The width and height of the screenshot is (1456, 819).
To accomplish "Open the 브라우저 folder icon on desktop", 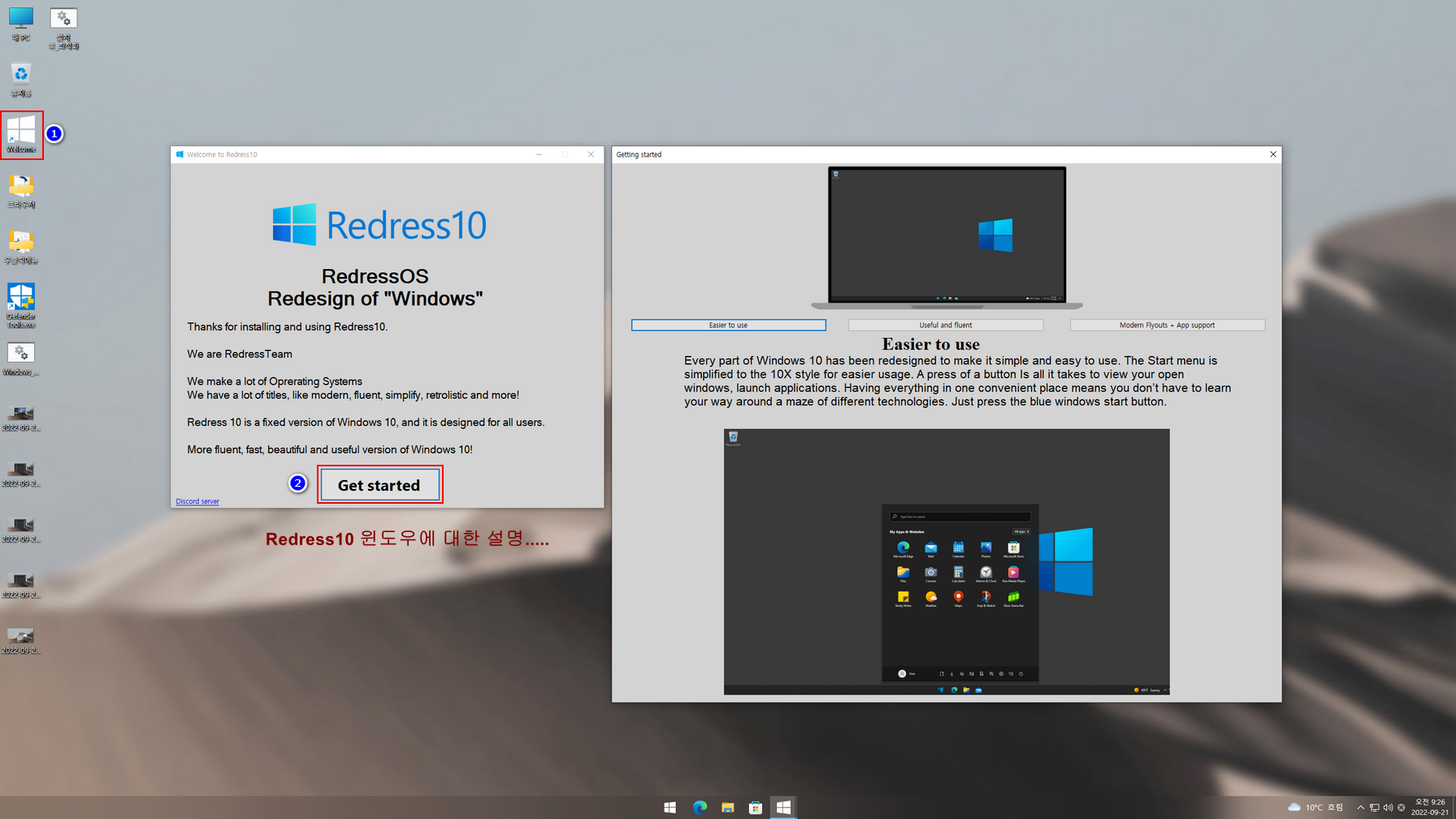I will 20,191.
